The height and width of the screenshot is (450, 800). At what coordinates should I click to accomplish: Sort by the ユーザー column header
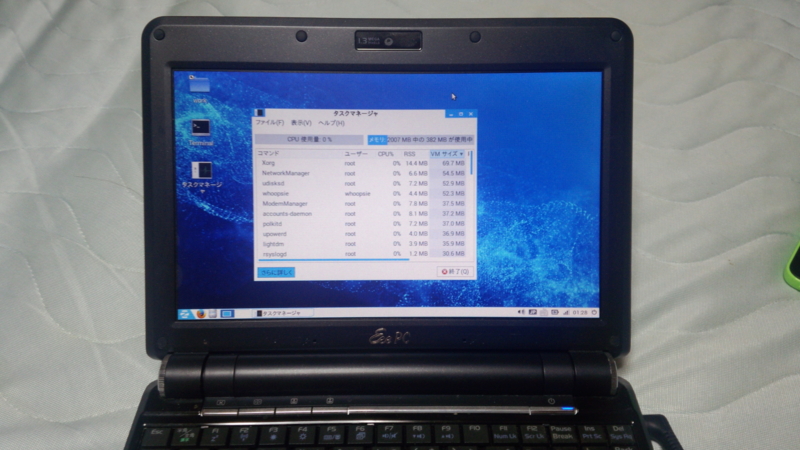point(358,154)
